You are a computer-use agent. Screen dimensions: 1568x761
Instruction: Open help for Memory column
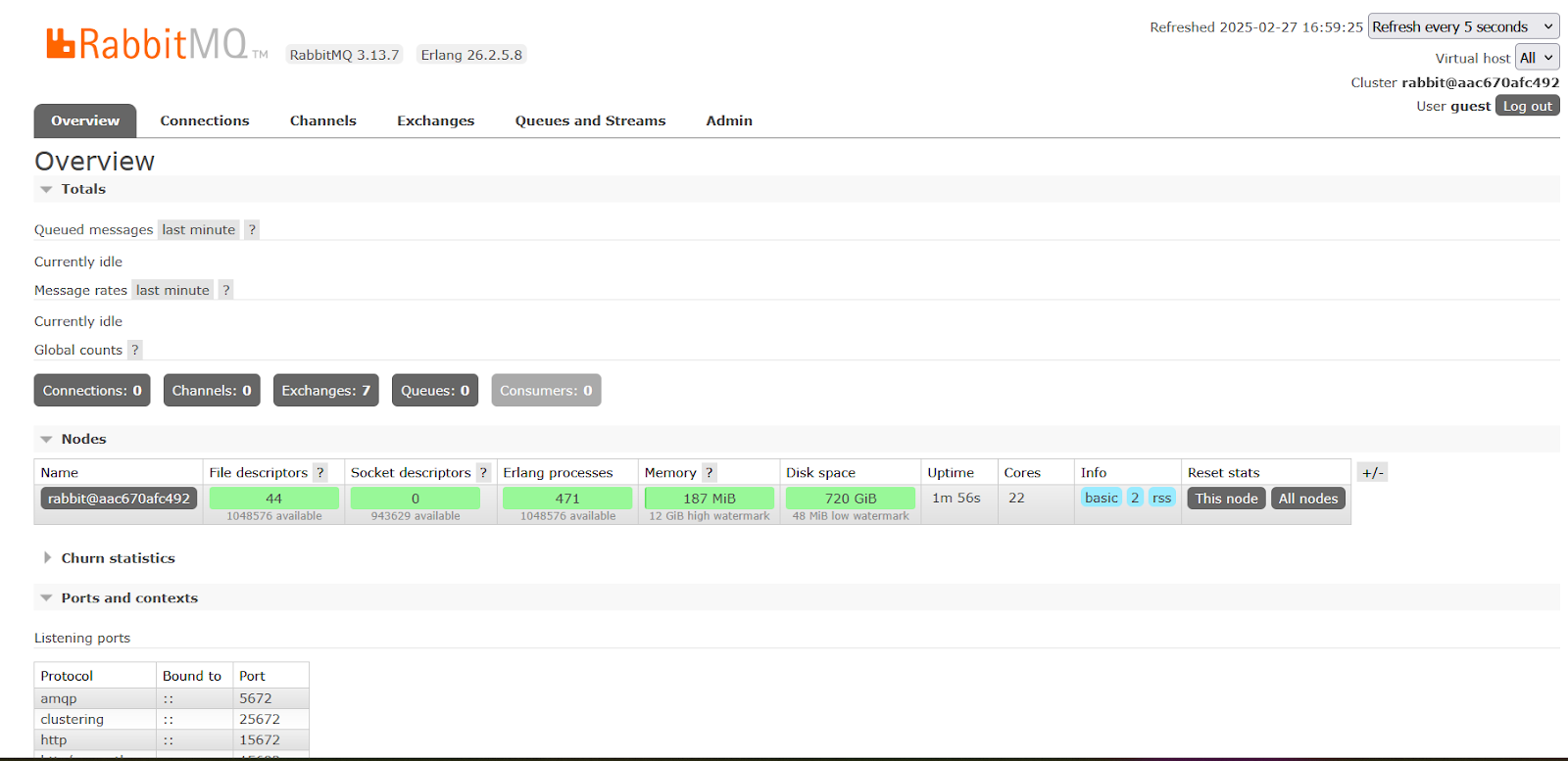(710, 472)
